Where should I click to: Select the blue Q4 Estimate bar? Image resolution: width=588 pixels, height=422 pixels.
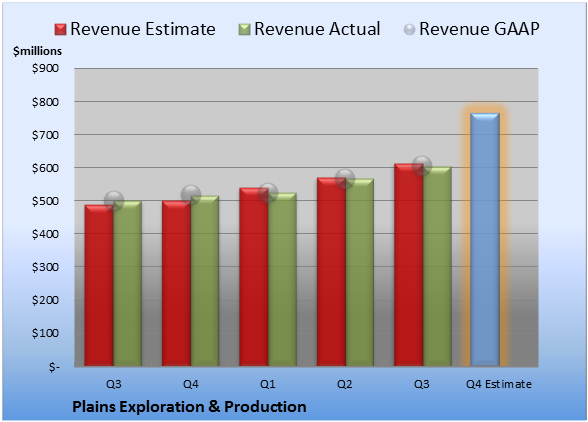[x=485, y=239]
